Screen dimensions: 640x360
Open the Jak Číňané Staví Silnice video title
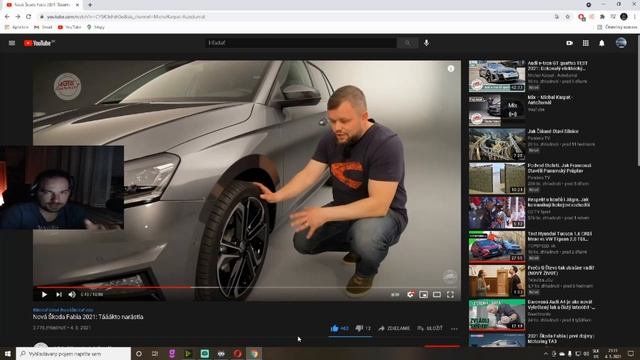(x=553, y=131)
